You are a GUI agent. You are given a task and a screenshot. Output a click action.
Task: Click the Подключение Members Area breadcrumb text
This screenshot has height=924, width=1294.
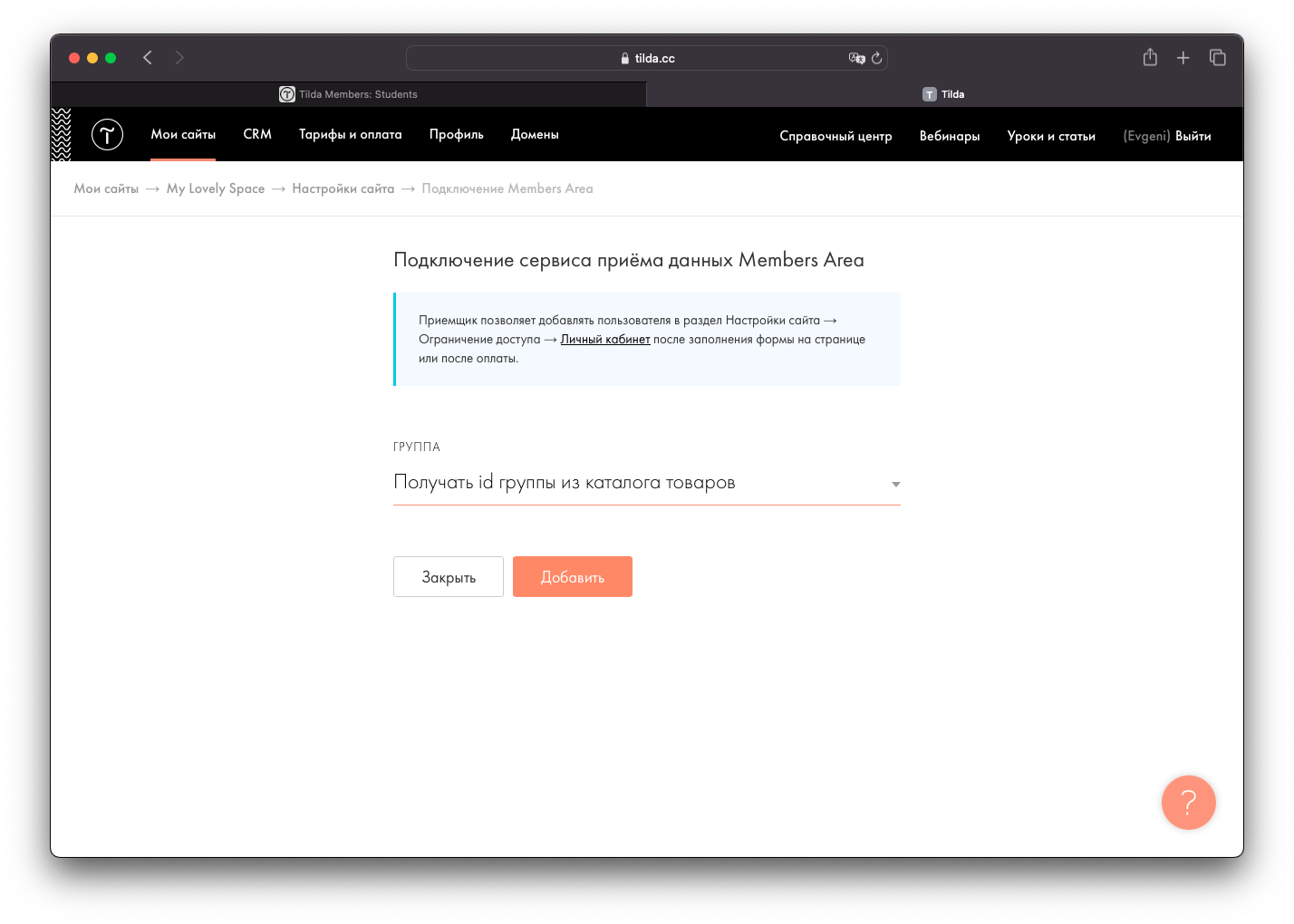point(507,188)
